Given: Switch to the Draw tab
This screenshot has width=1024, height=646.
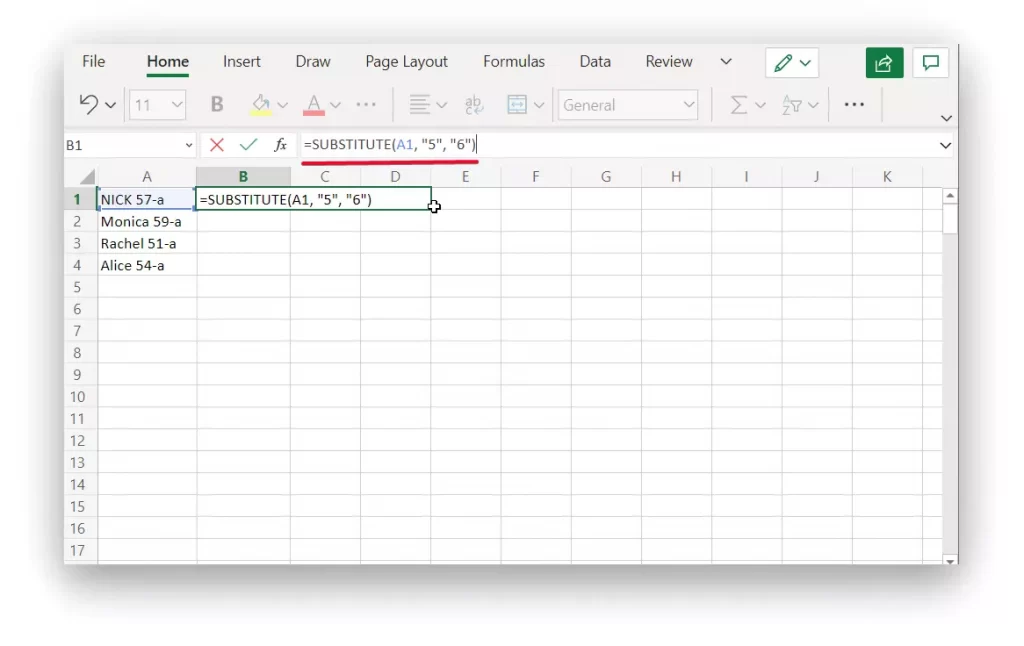Looking at the screenshot, I should 313,61.
